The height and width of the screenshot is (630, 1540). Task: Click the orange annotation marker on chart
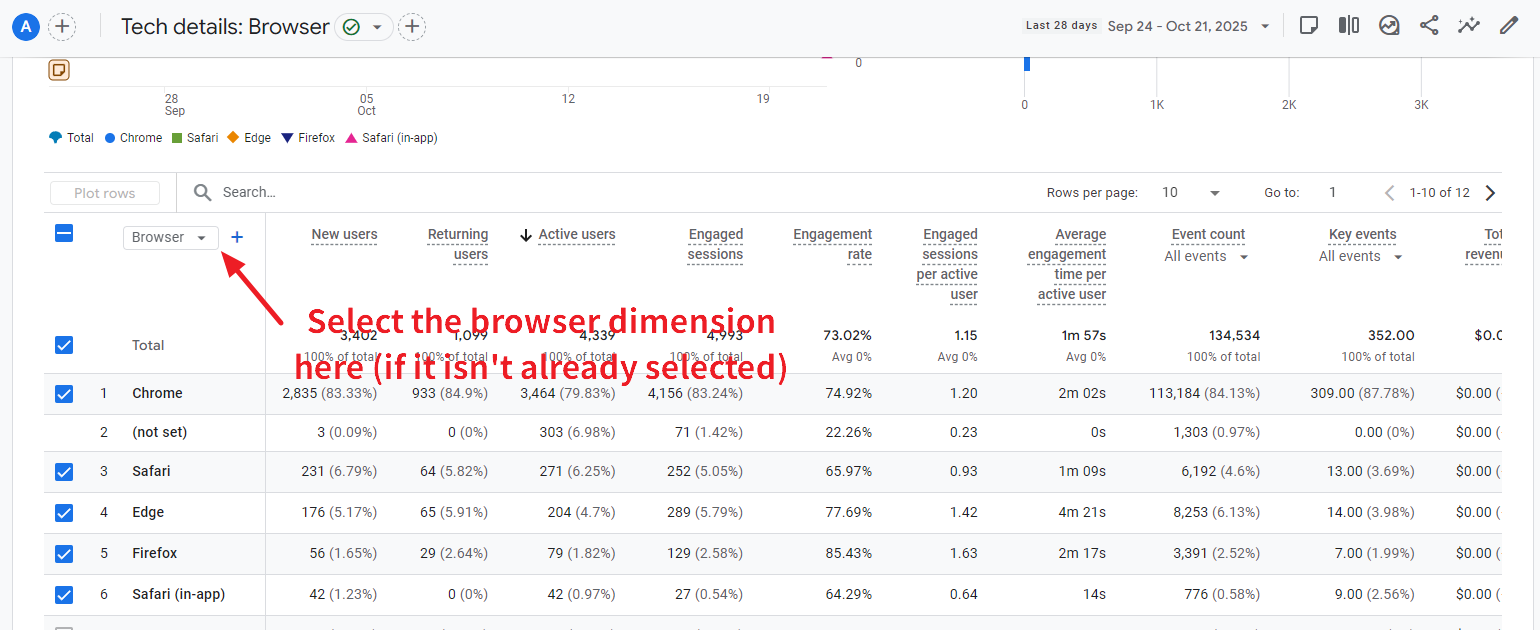click(59, 70)
